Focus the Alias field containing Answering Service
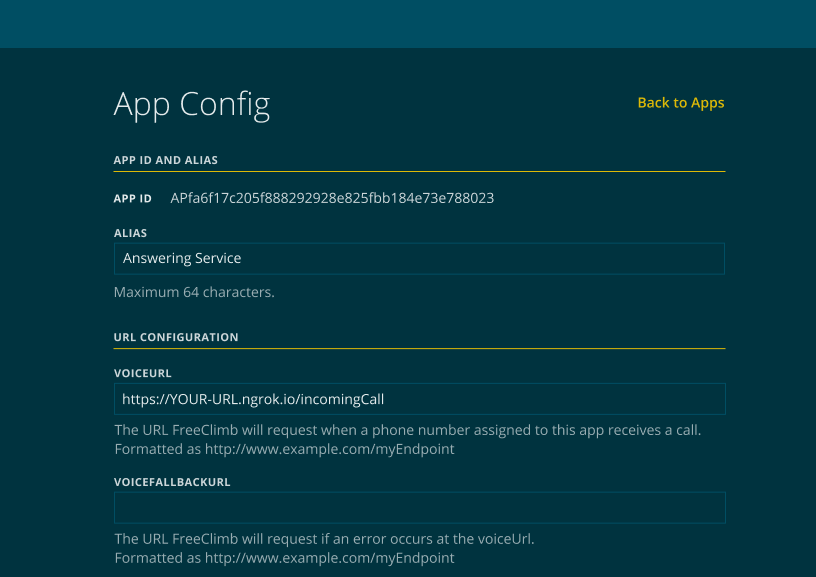 419,259
